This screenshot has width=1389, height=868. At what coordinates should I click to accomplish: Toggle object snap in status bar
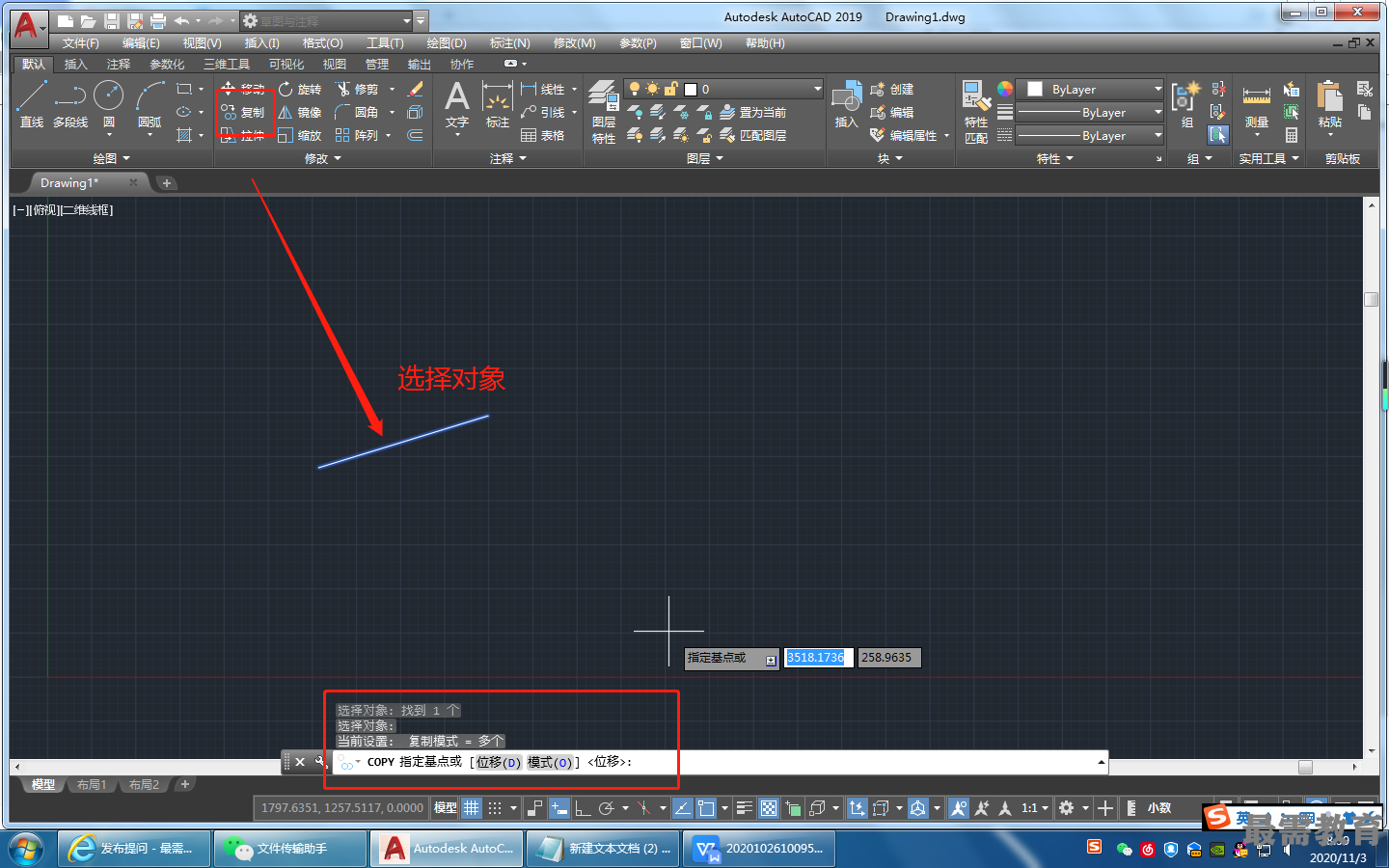coord(707,808)
